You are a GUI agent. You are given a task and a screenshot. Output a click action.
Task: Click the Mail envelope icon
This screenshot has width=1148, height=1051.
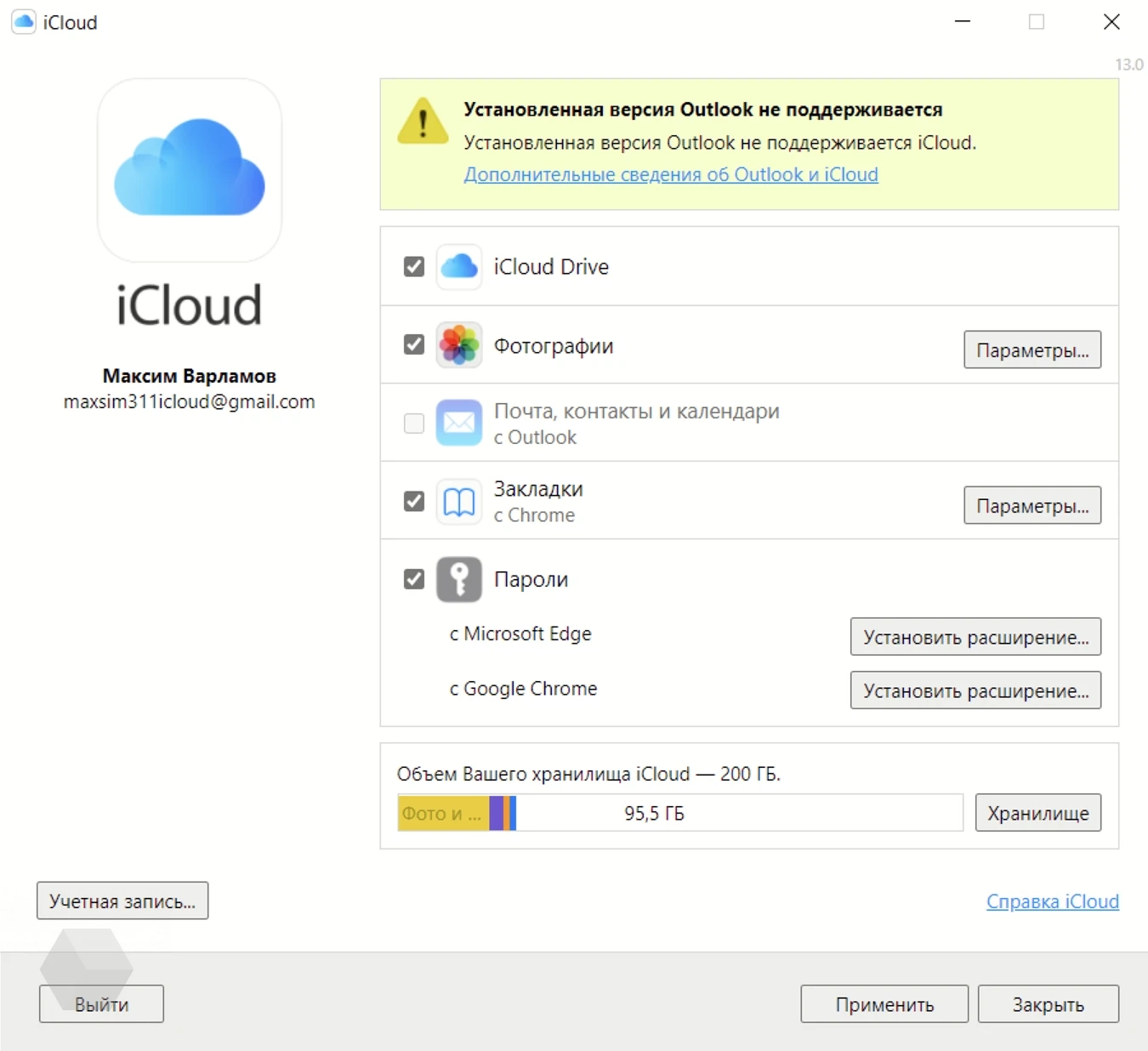click(459, 423)
